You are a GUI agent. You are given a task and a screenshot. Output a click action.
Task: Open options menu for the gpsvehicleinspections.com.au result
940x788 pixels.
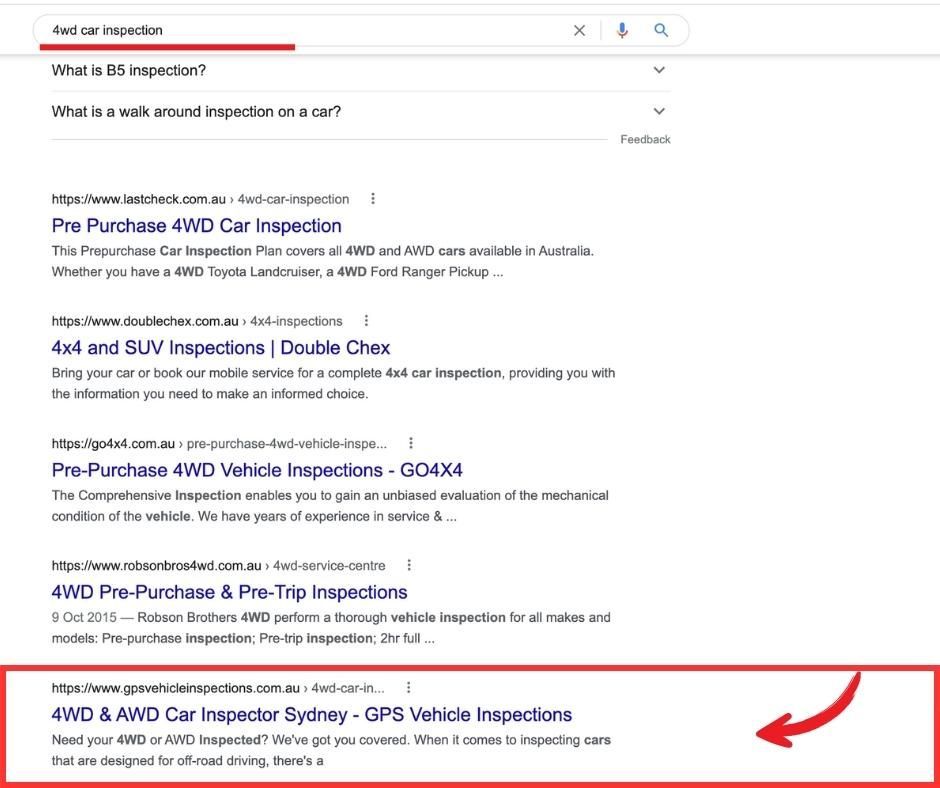(x=408, y=687)
